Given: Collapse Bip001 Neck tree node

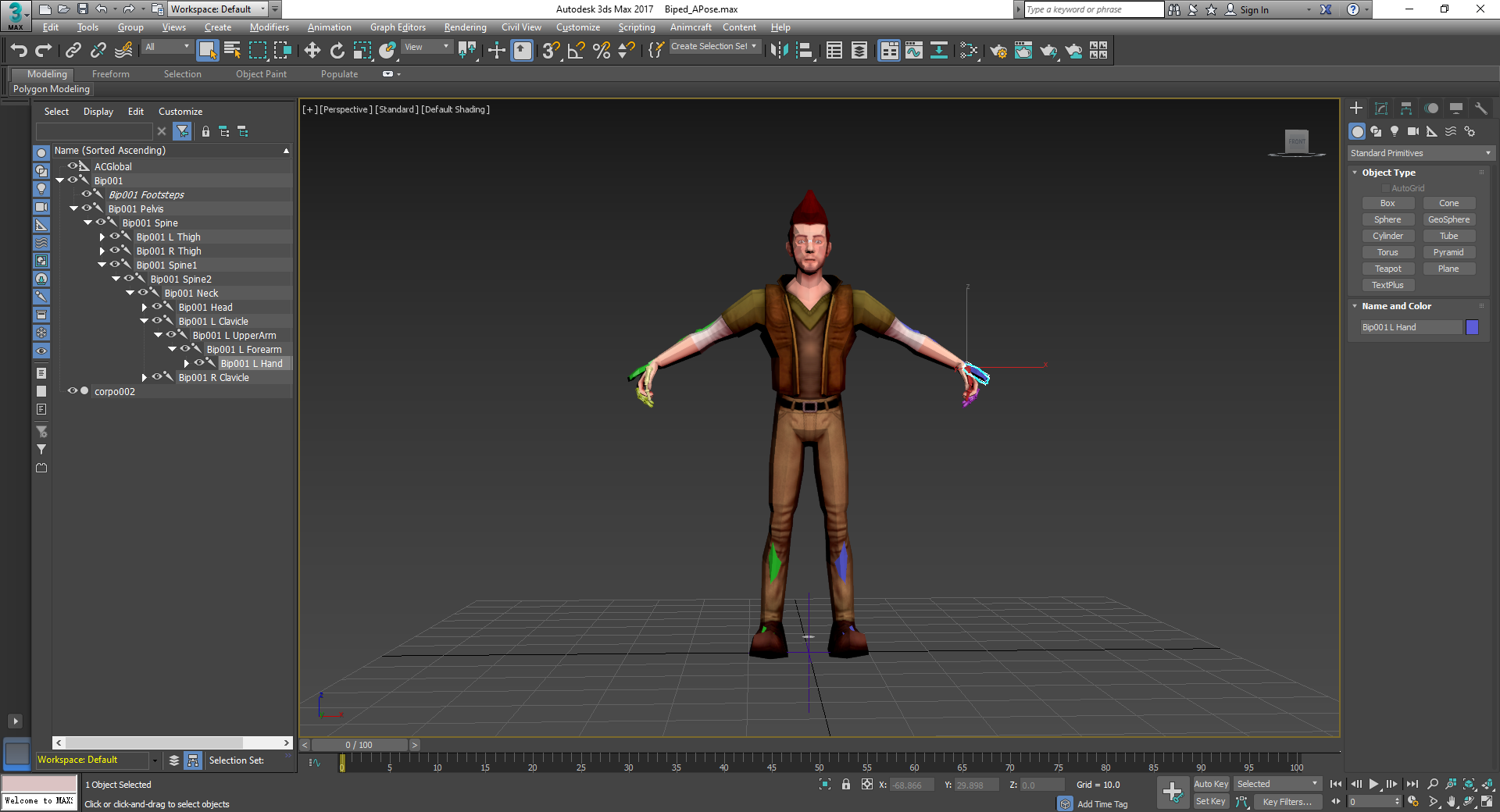Looking at the screenshot, I should click(130, 293).
